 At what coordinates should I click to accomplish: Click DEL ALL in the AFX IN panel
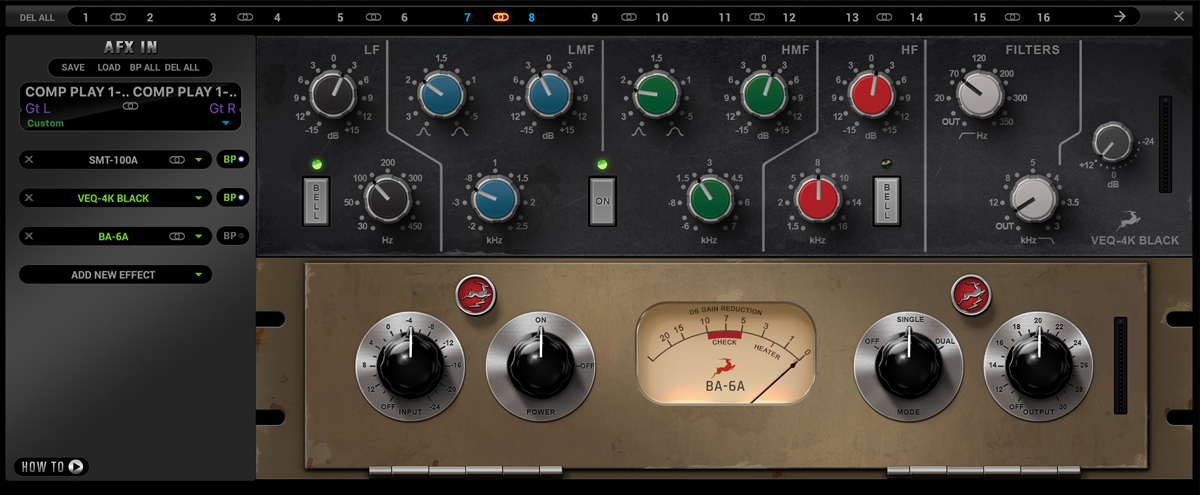click(x=182, y=67)
